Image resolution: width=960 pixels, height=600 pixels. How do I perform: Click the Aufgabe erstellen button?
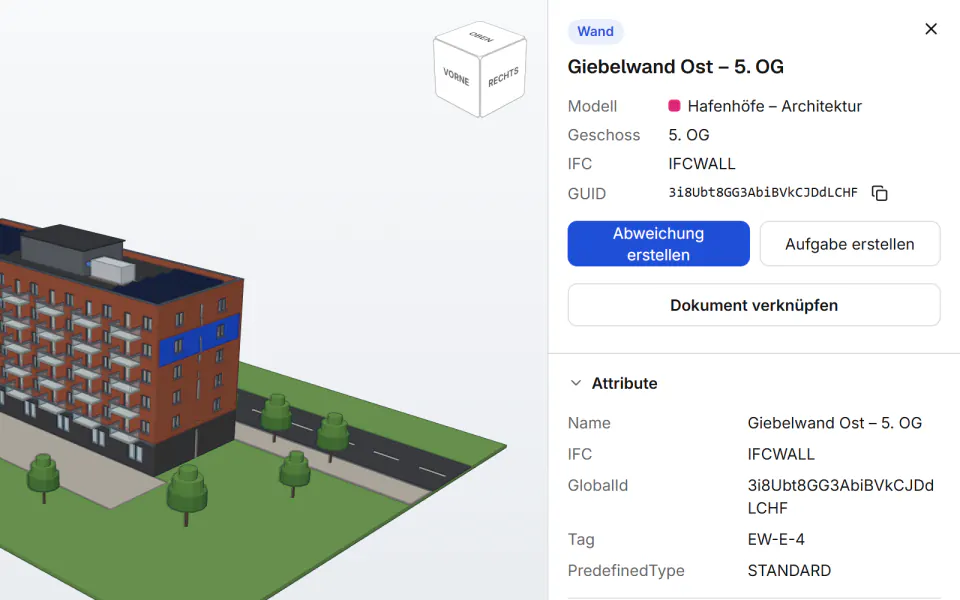tap(850, 244)
